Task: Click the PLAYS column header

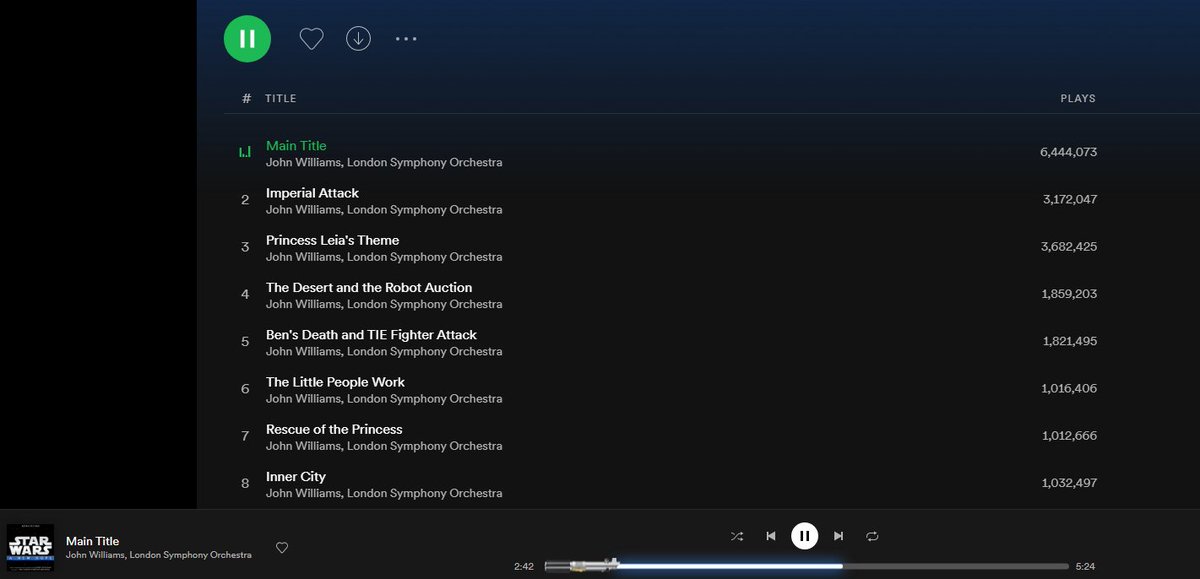Action: pyautogui.click(x=1078, y=99)
